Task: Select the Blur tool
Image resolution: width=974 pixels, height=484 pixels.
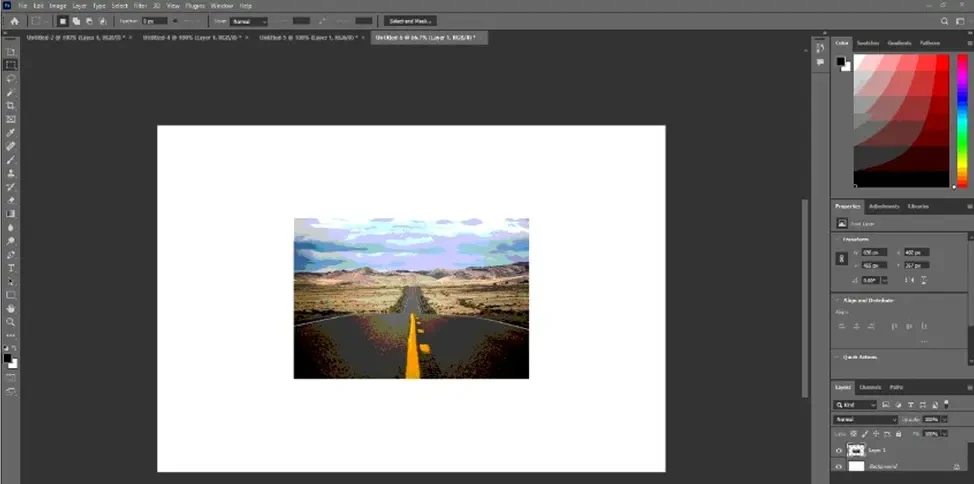Action: (x=11, y=227)
